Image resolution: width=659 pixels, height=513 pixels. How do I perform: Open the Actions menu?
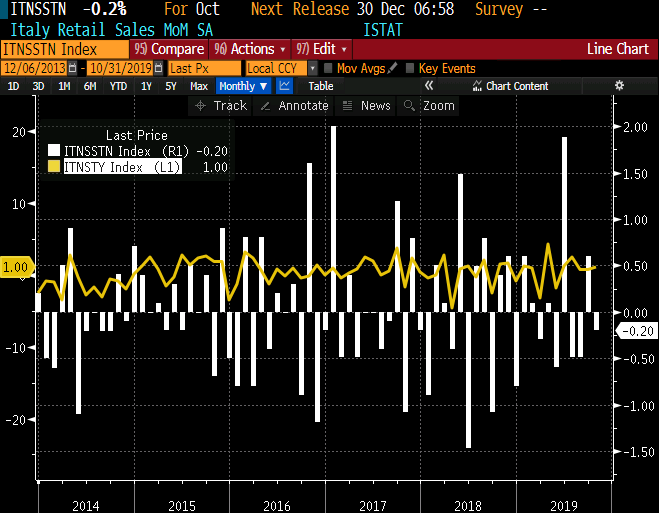[248, 49]
